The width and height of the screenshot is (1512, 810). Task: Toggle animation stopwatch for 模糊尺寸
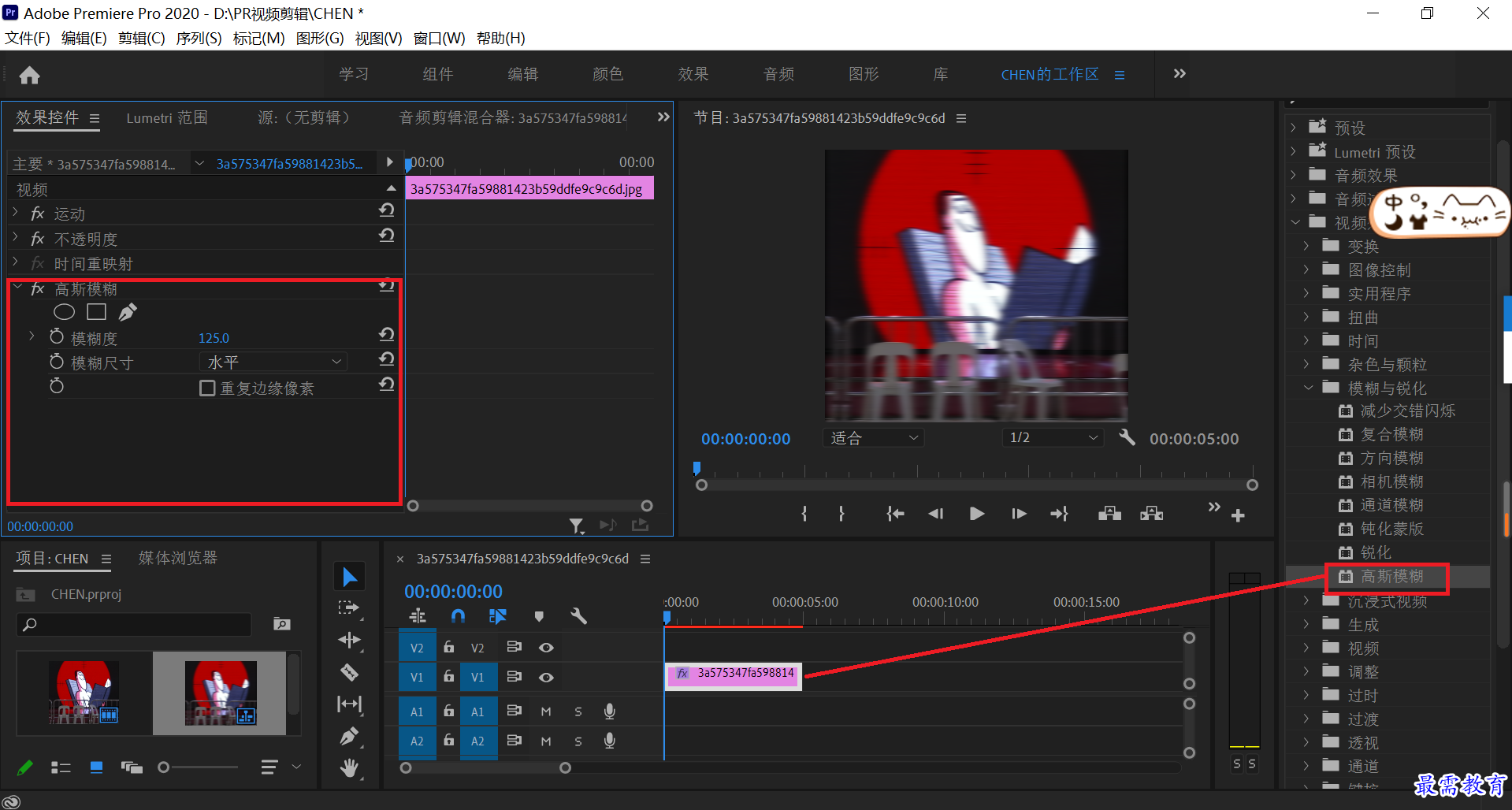click(x=57, y=361)
